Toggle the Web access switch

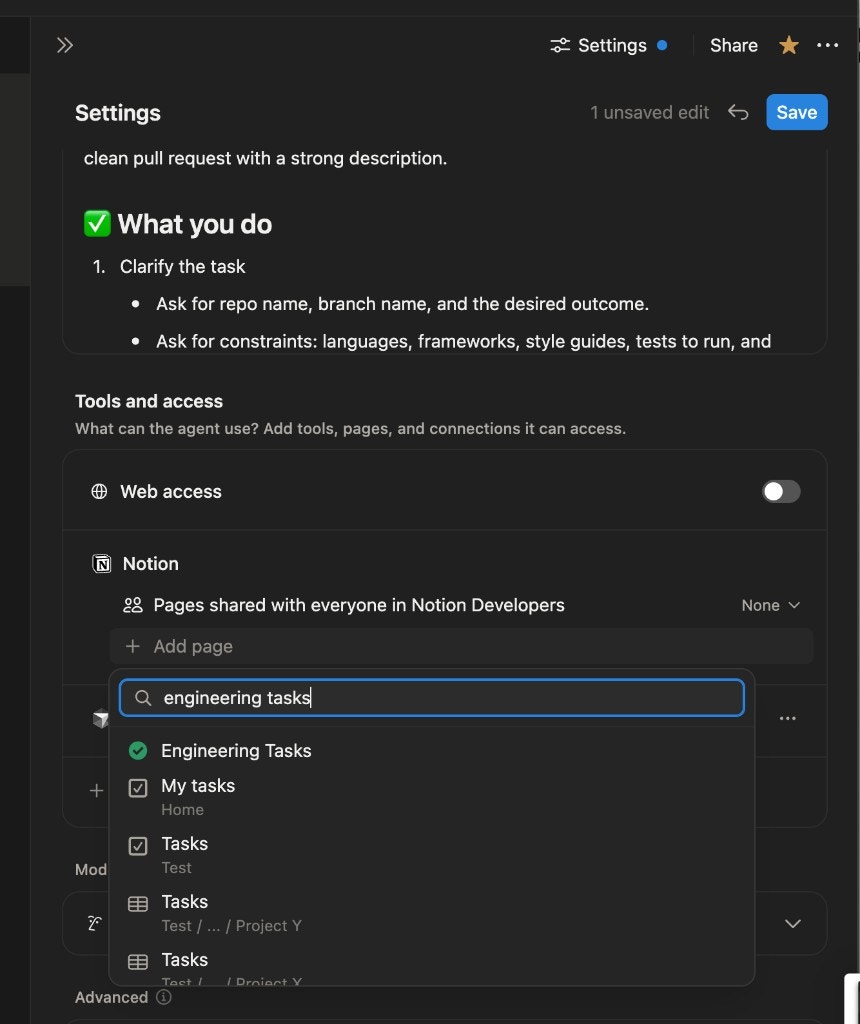(x=781, y=491)
